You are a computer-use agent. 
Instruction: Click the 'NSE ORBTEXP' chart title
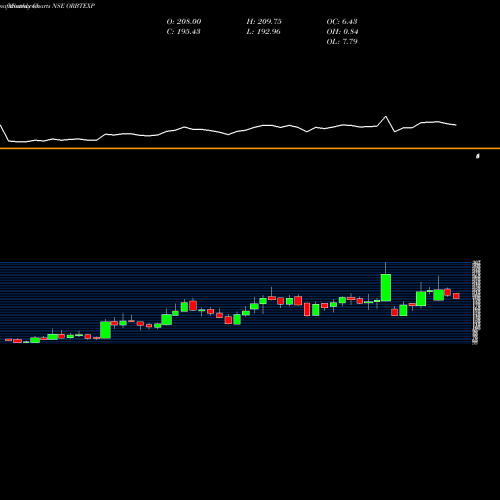point(73,6)
